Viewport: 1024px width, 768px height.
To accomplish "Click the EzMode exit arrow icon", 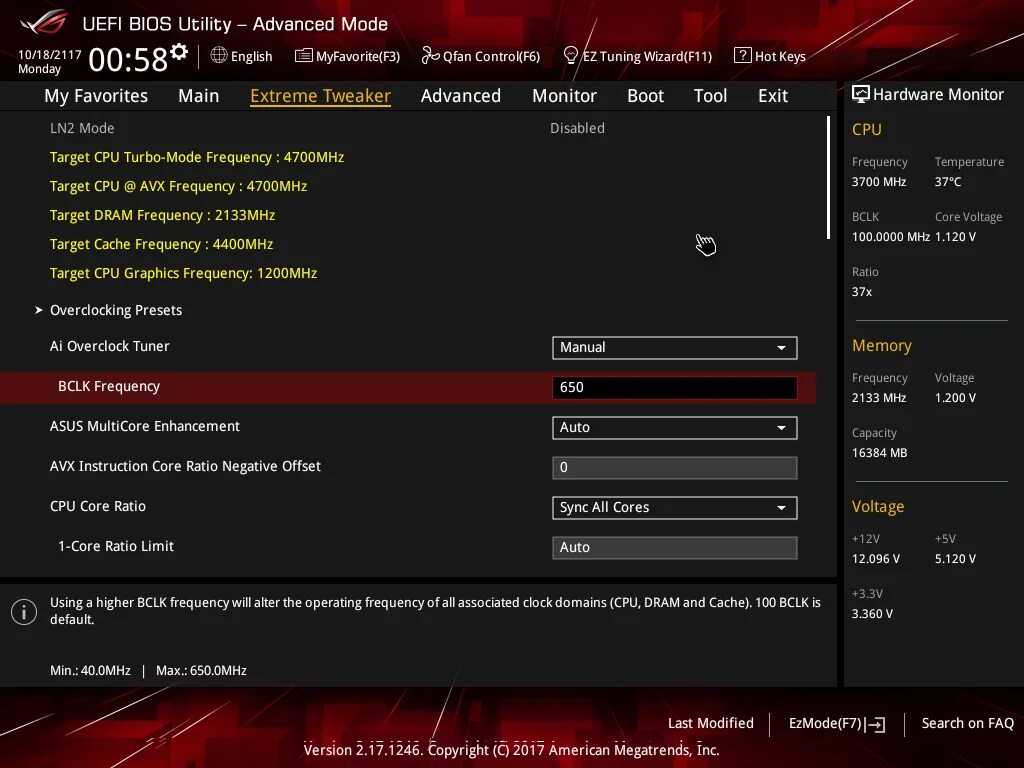I will coord(876,724).
